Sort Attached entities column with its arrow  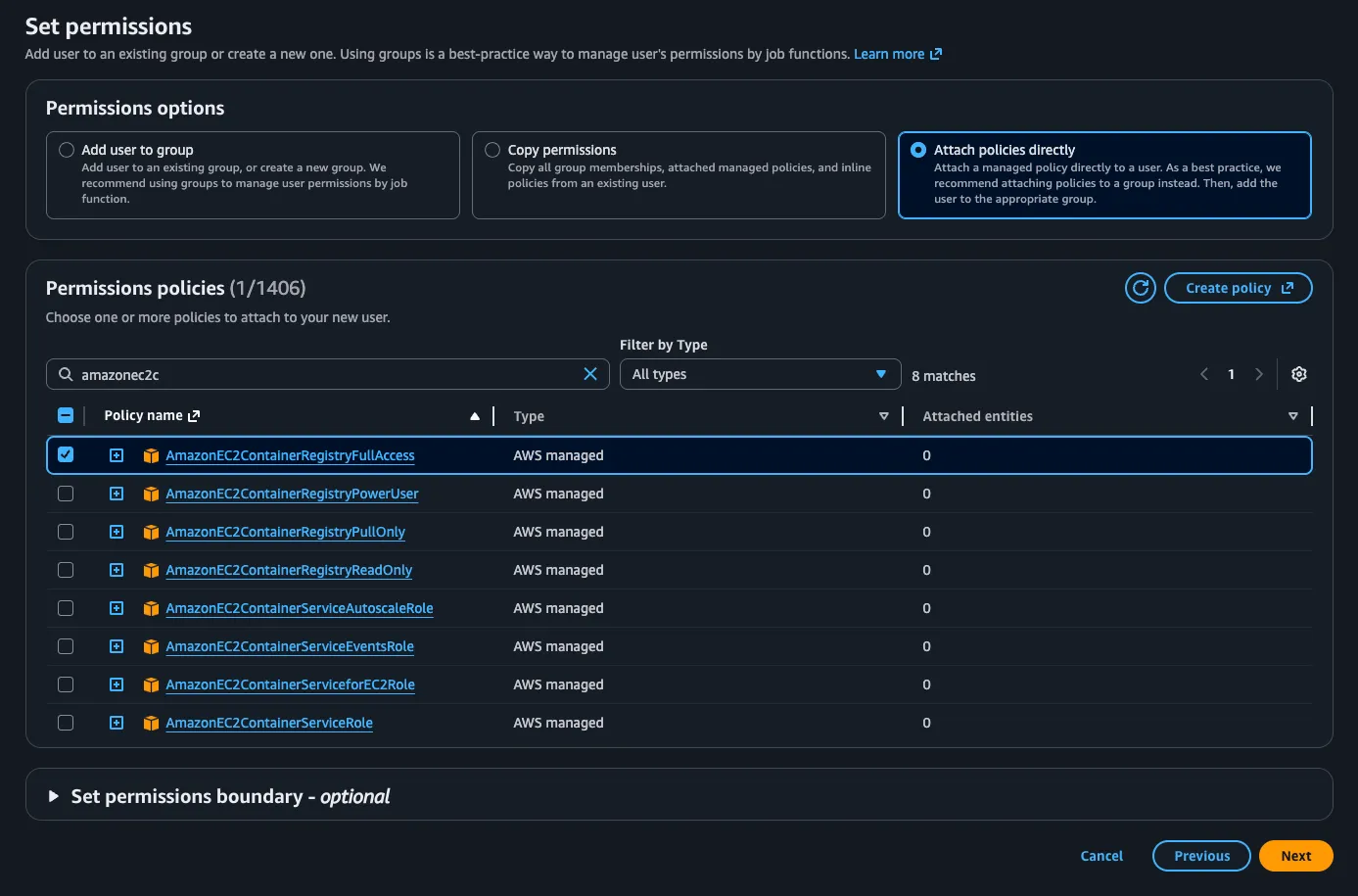(1292, 416)
